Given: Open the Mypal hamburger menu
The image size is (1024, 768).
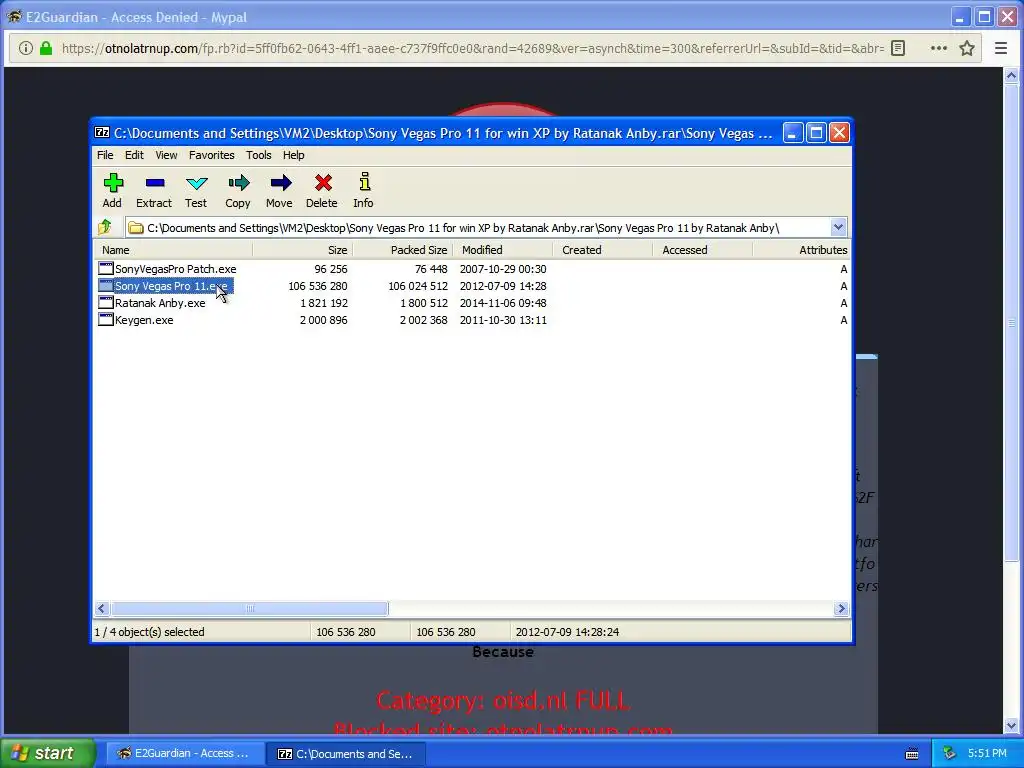Looking at the screenshot, I should [x=1000, y=48].
